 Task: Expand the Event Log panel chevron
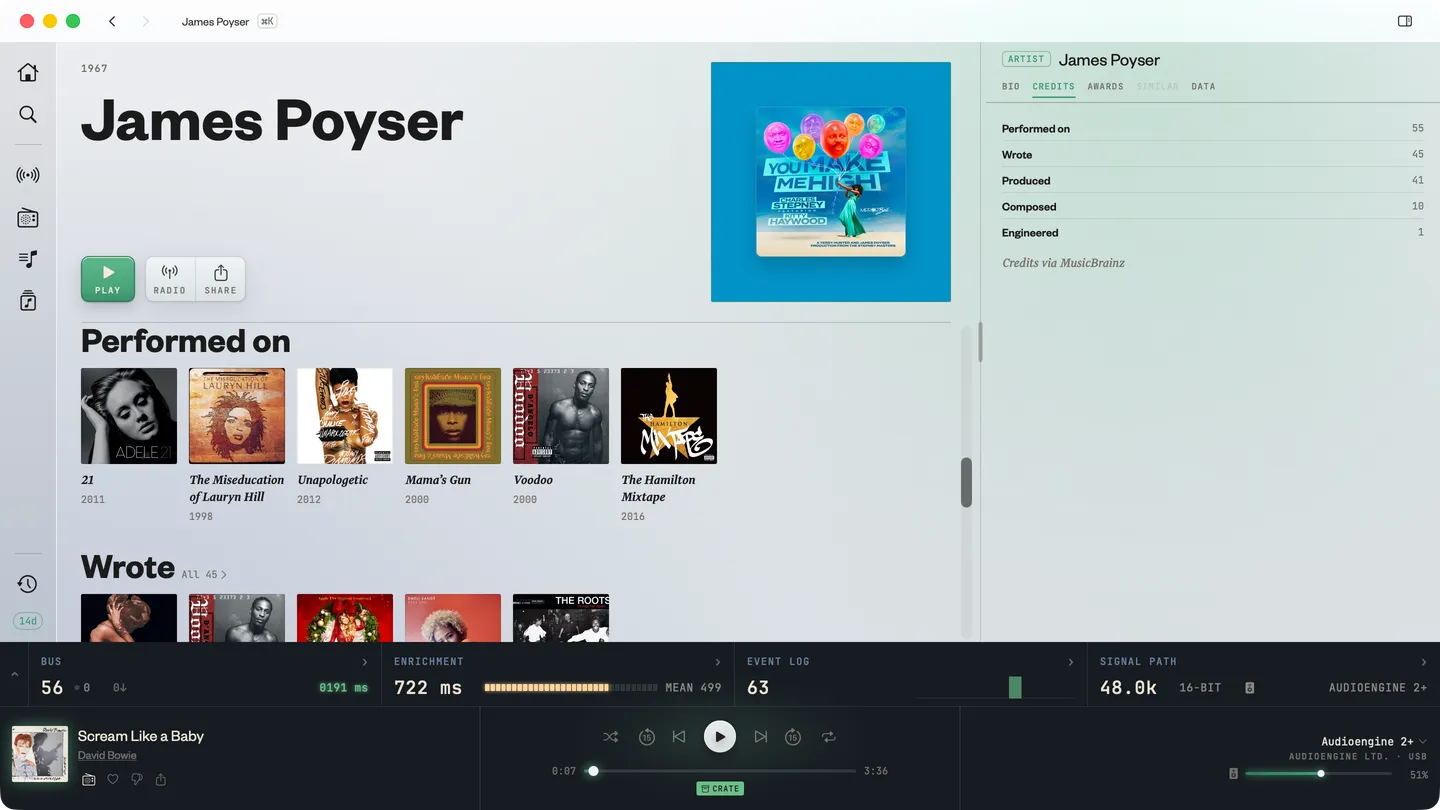(x=1071, y=662)
